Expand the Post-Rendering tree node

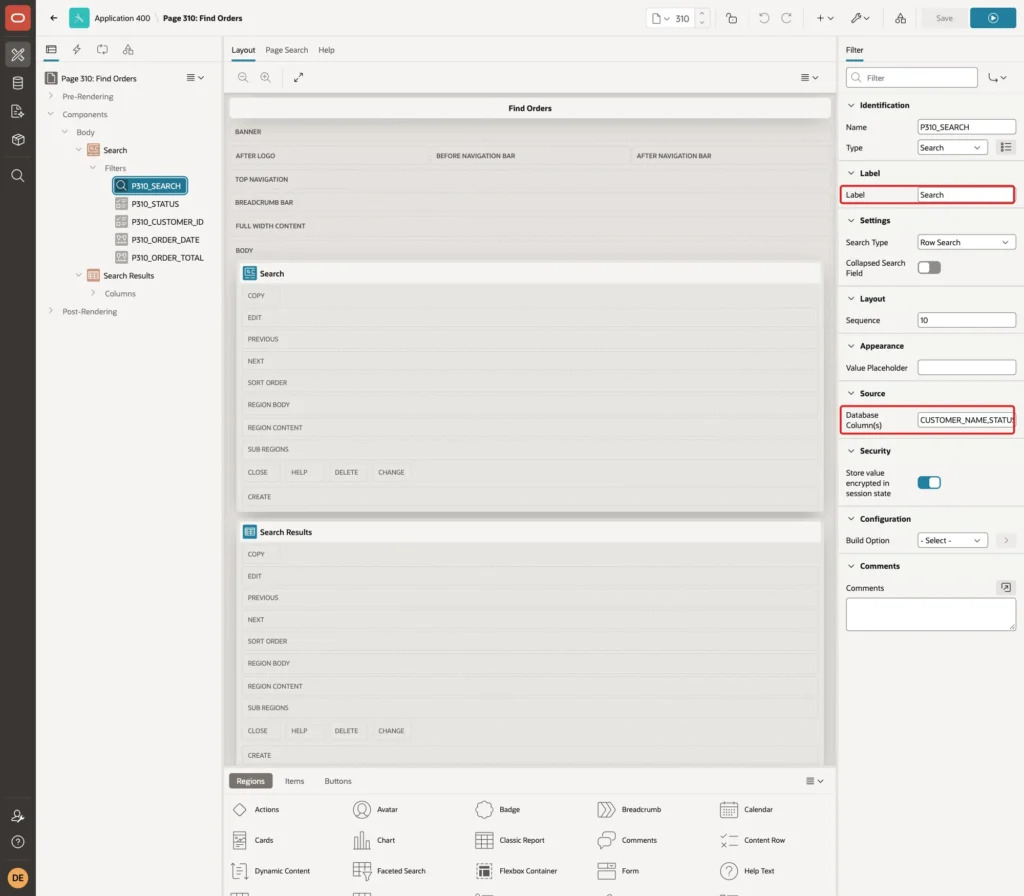coord(51,312)
